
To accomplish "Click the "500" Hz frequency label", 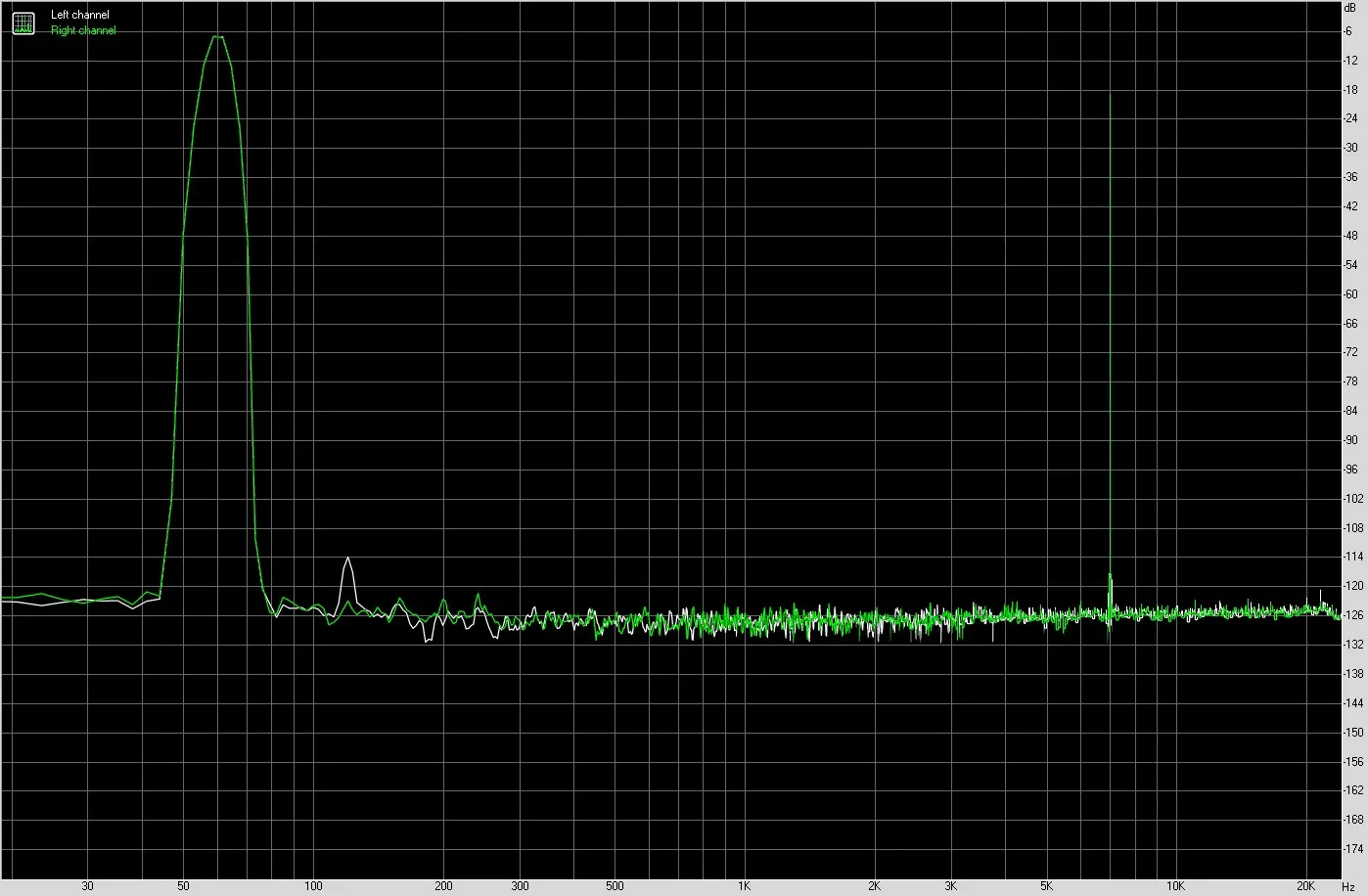I will 615,886.
